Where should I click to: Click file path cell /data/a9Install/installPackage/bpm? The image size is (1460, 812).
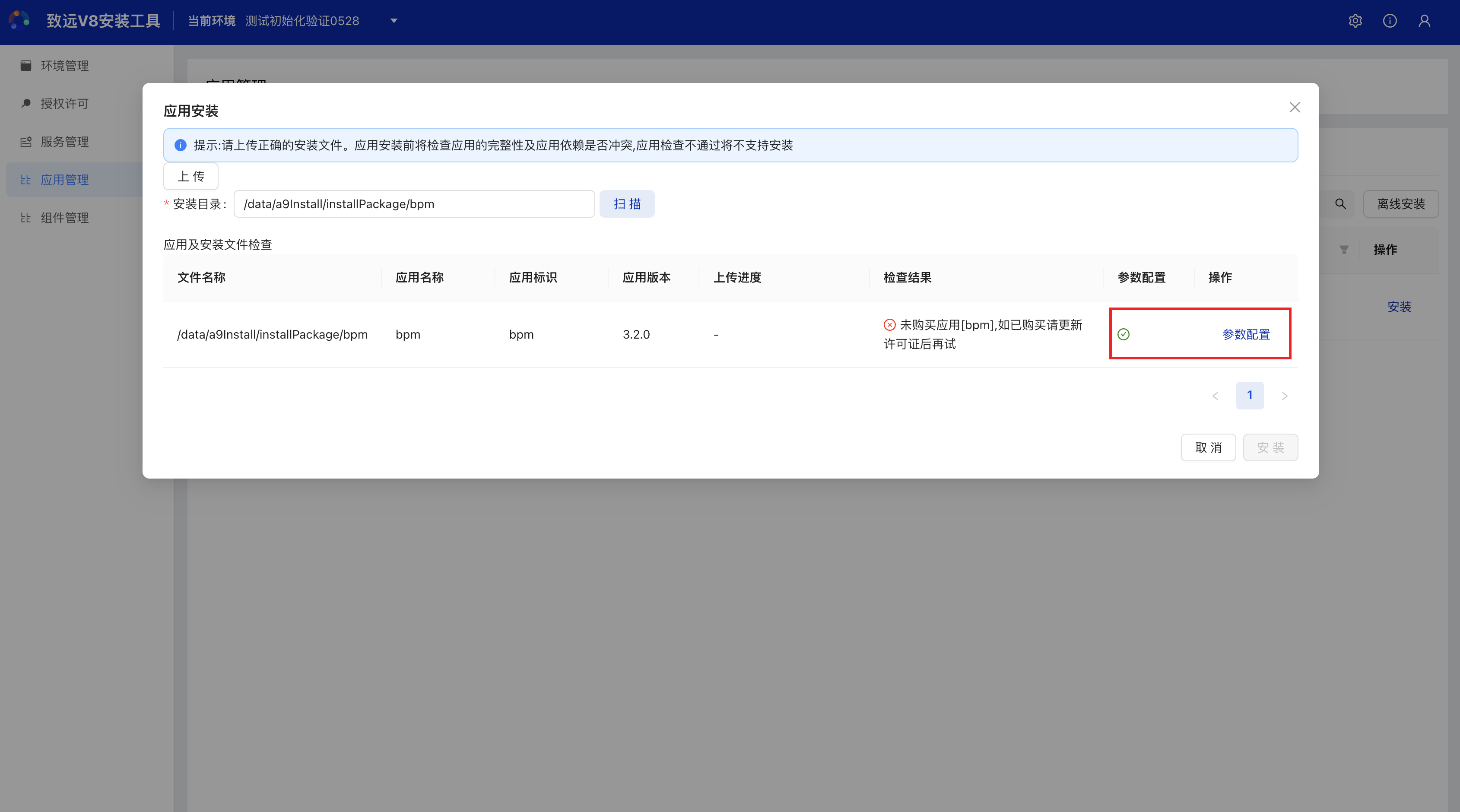[x=272, y=334]
